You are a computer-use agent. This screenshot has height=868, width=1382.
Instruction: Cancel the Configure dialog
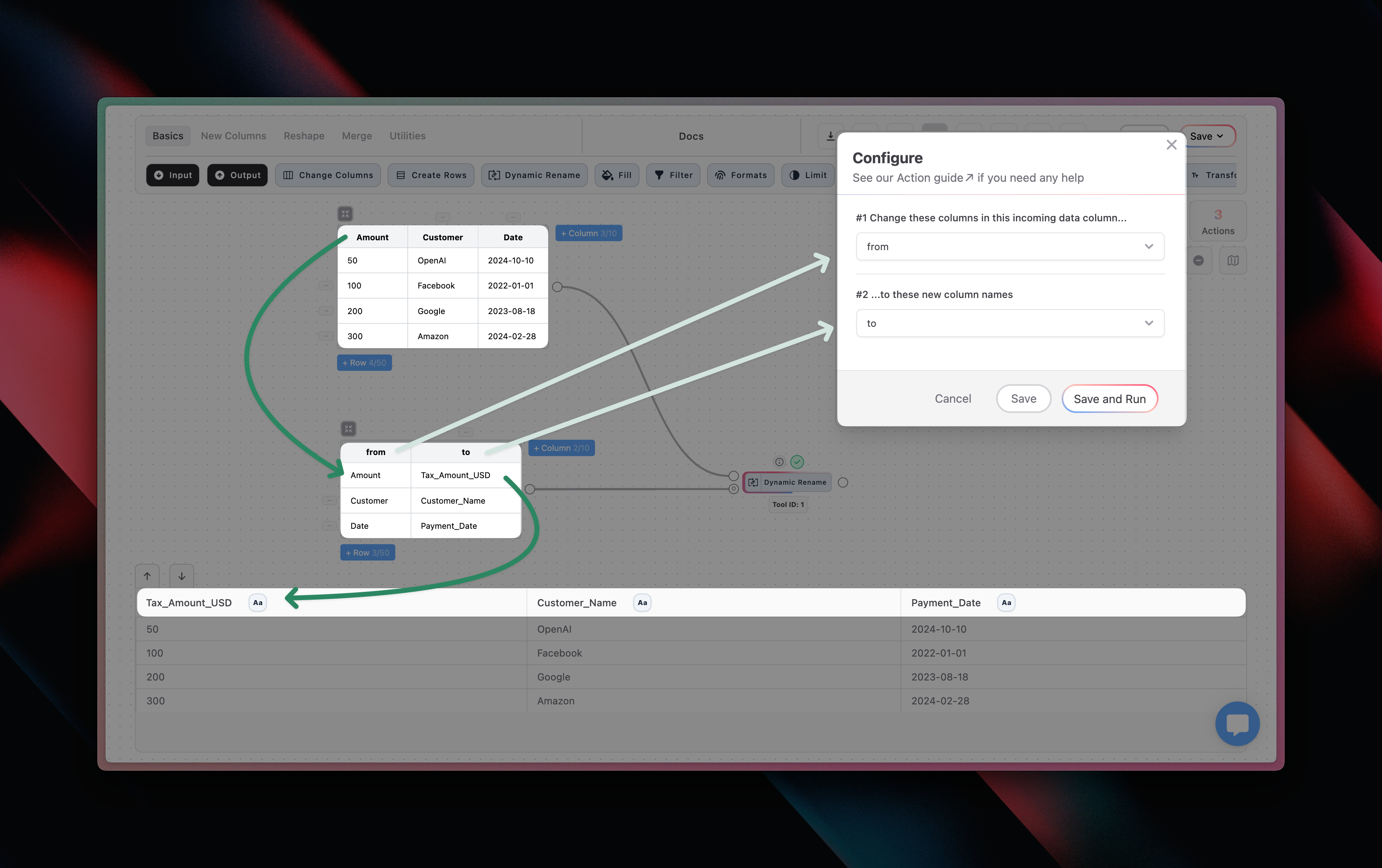(953, 399)
